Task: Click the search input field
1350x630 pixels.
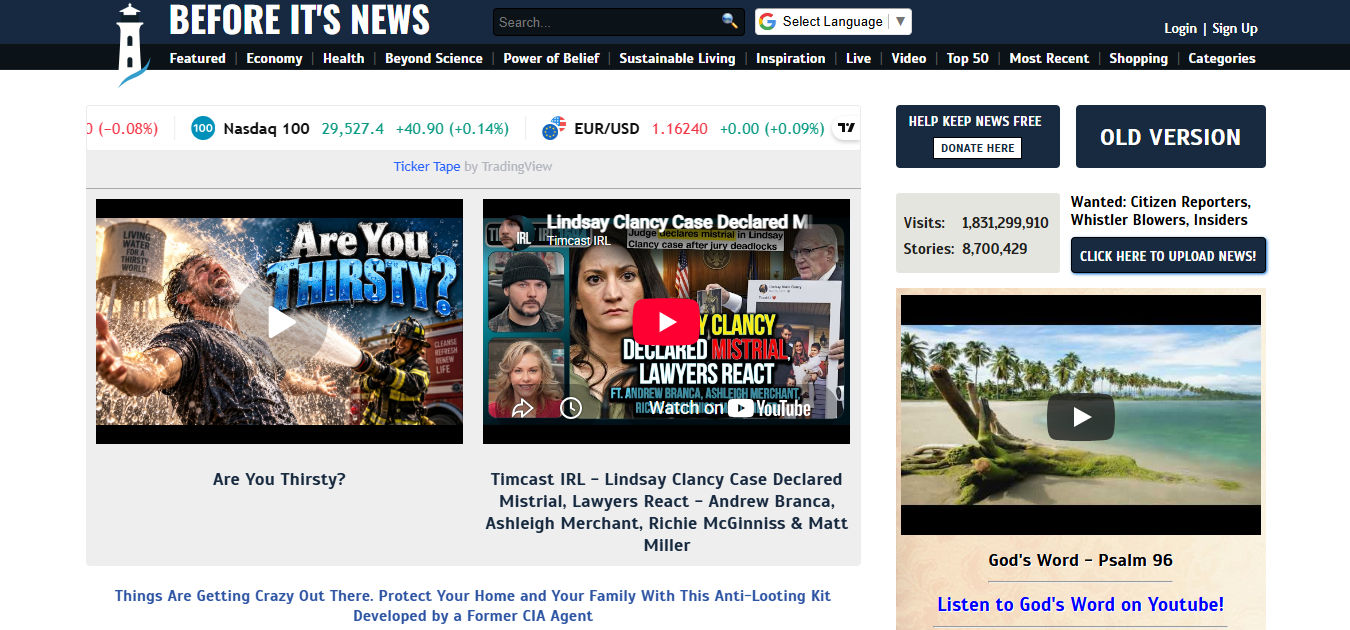Action: click(608, 22)
